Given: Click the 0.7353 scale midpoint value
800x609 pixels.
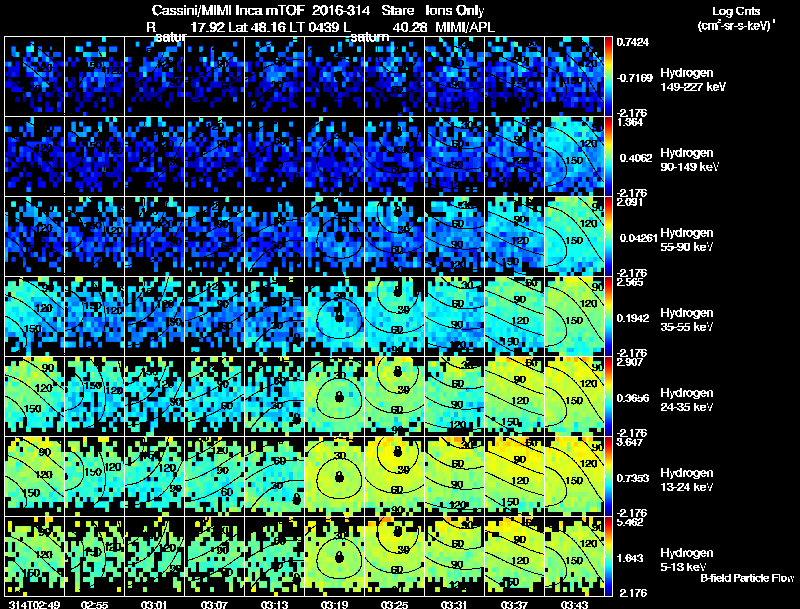Looking at the screenshot, I should click(635, 478).
